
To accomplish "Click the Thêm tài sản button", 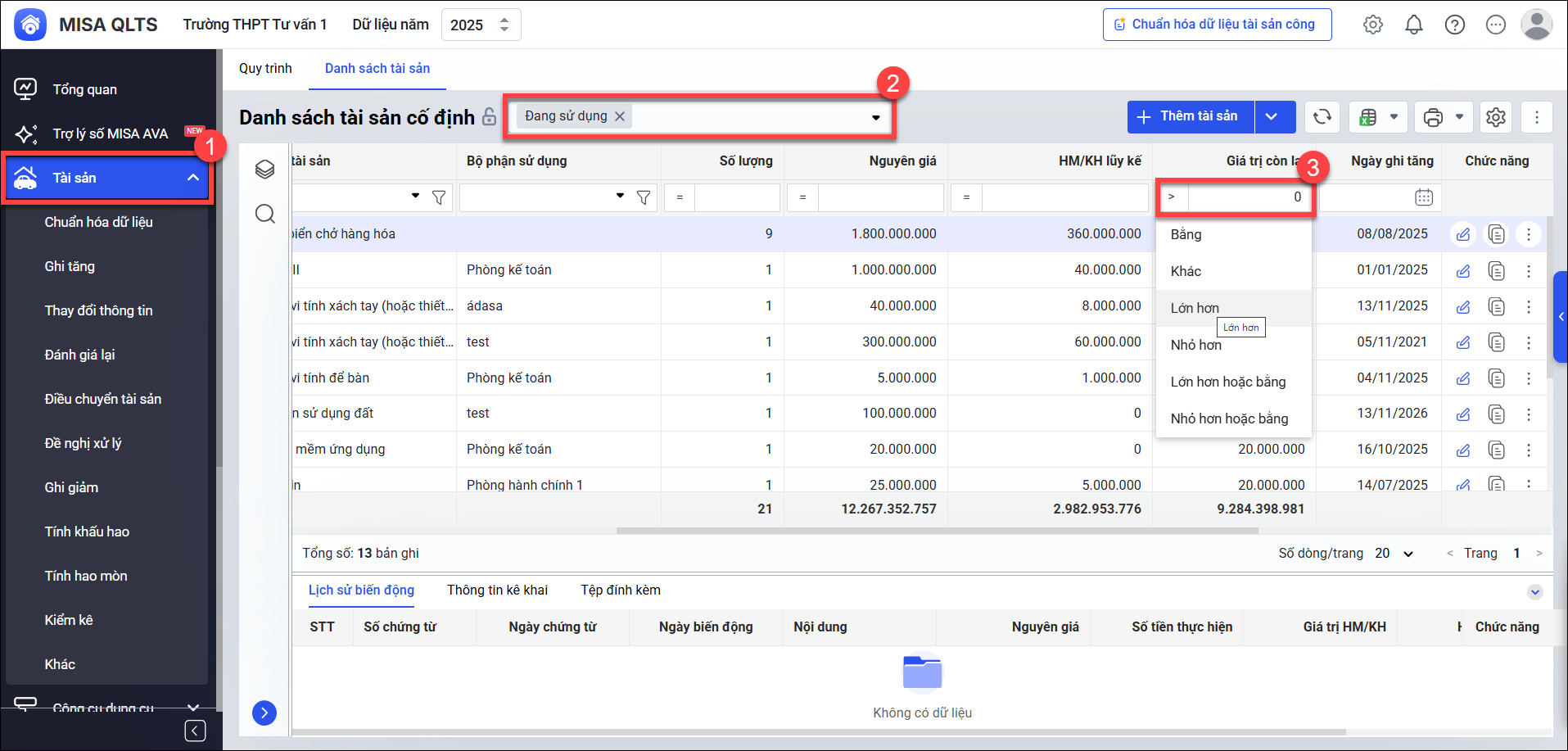I will [x=1190, y=116].
